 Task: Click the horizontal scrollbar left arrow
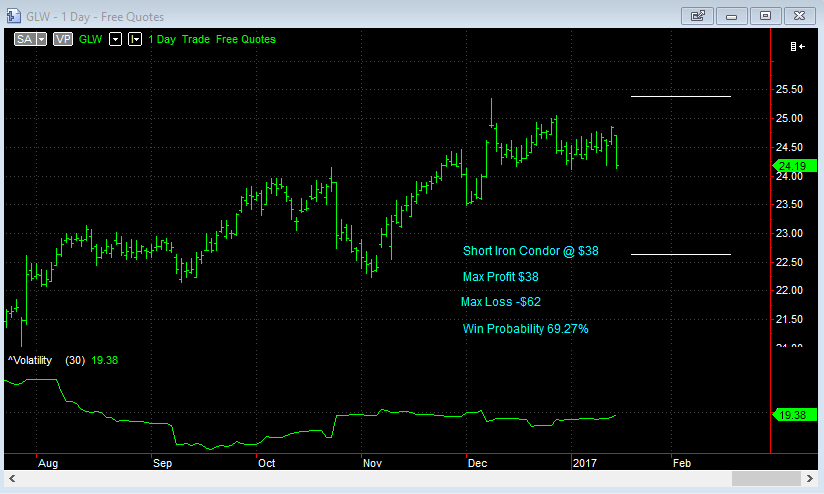pyautogui.click(x=12, y=479)
